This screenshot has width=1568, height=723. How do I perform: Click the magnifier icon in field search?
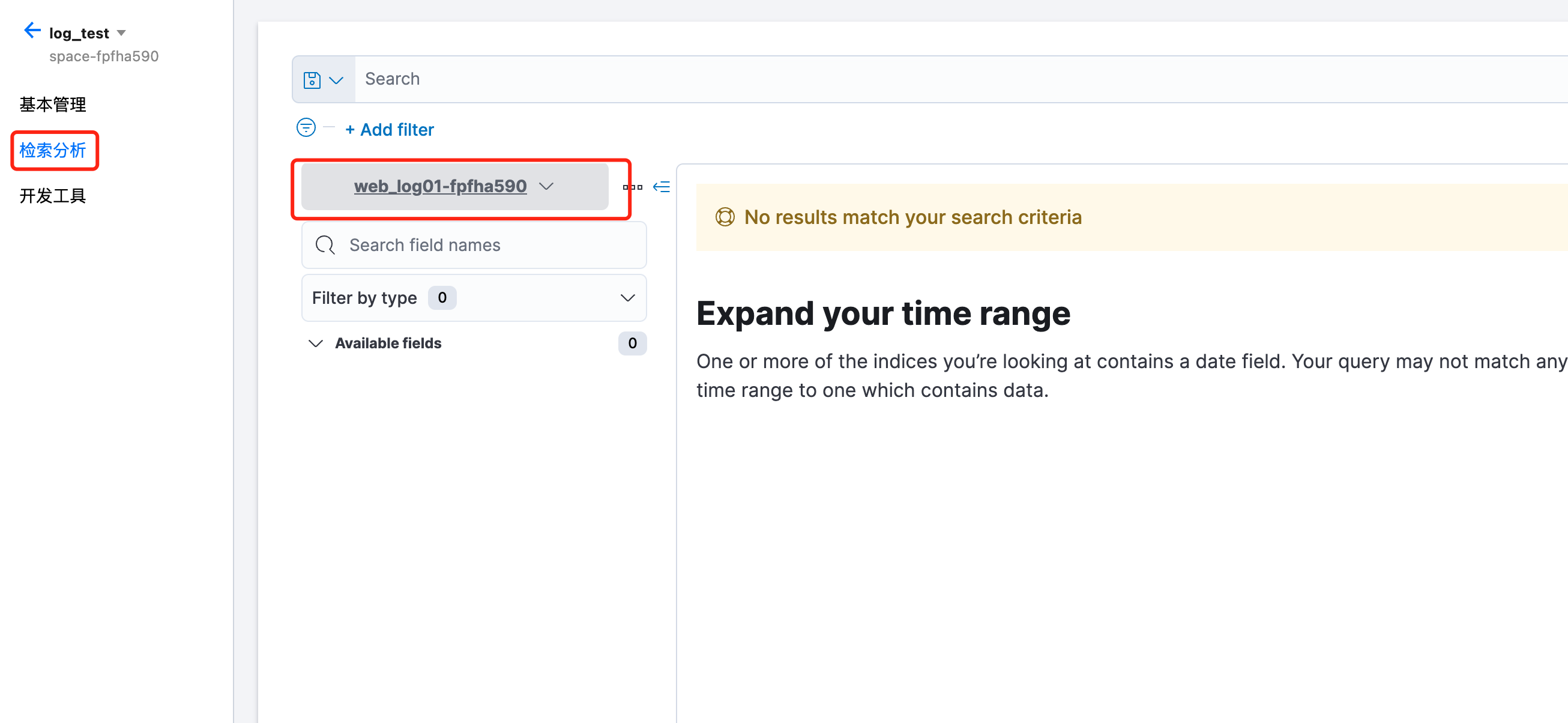[x=325, y=246]
